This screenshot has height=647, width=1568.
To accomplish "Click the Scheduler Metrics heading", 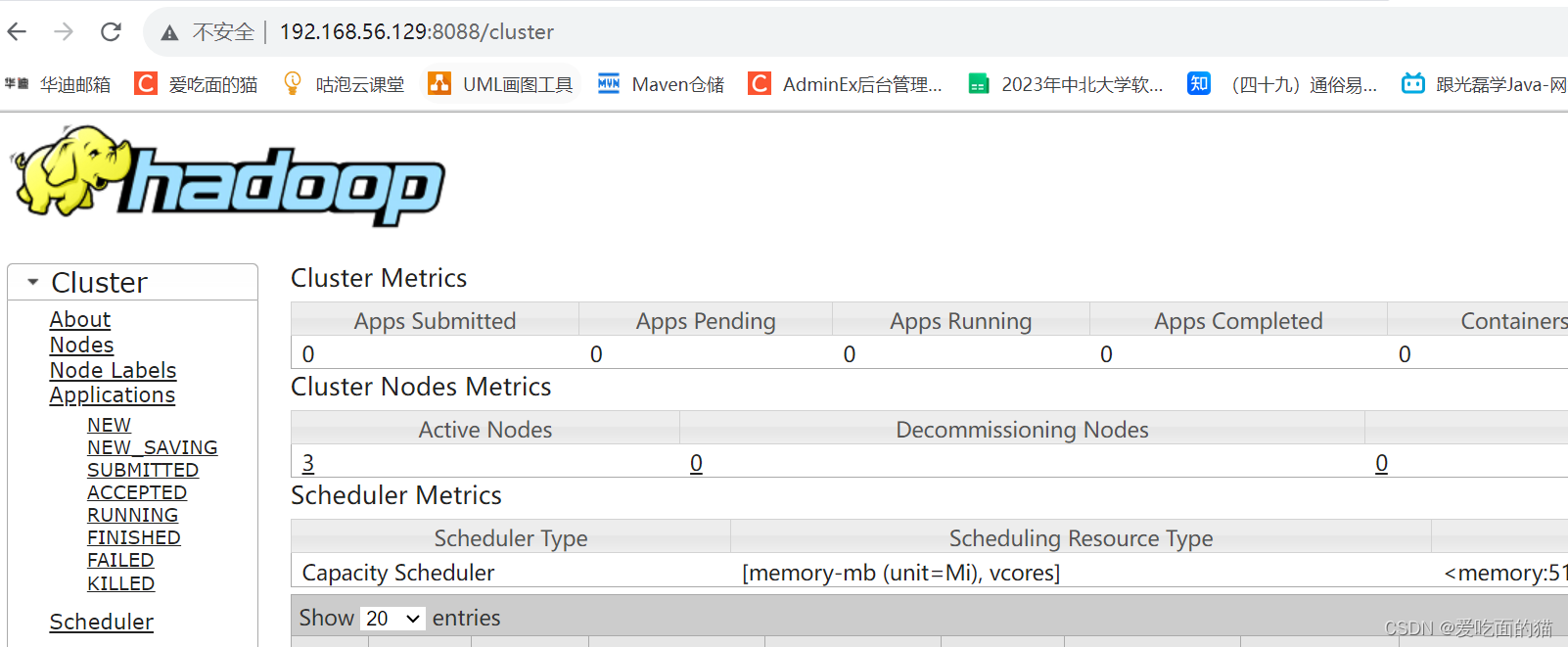I will coord(396,495).
